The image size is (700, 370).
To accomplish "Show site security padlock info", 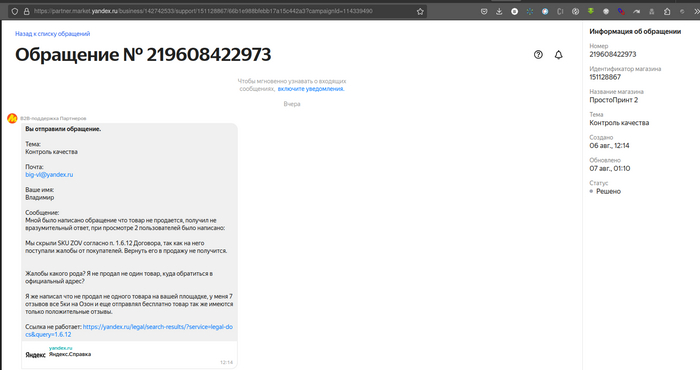I will (26, 12).
